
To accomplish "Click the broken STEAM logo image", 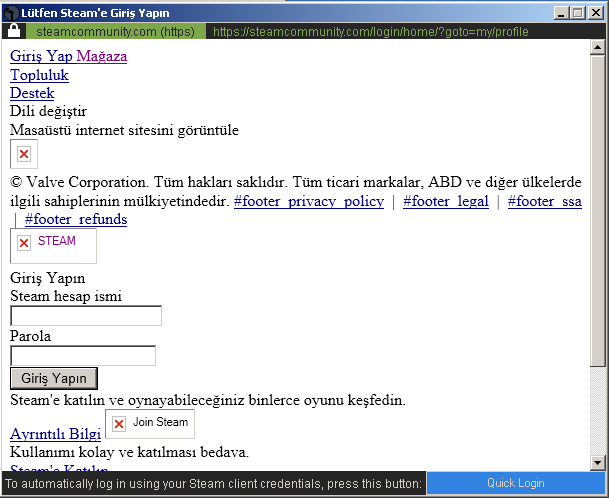I will [x=54, y=246].
